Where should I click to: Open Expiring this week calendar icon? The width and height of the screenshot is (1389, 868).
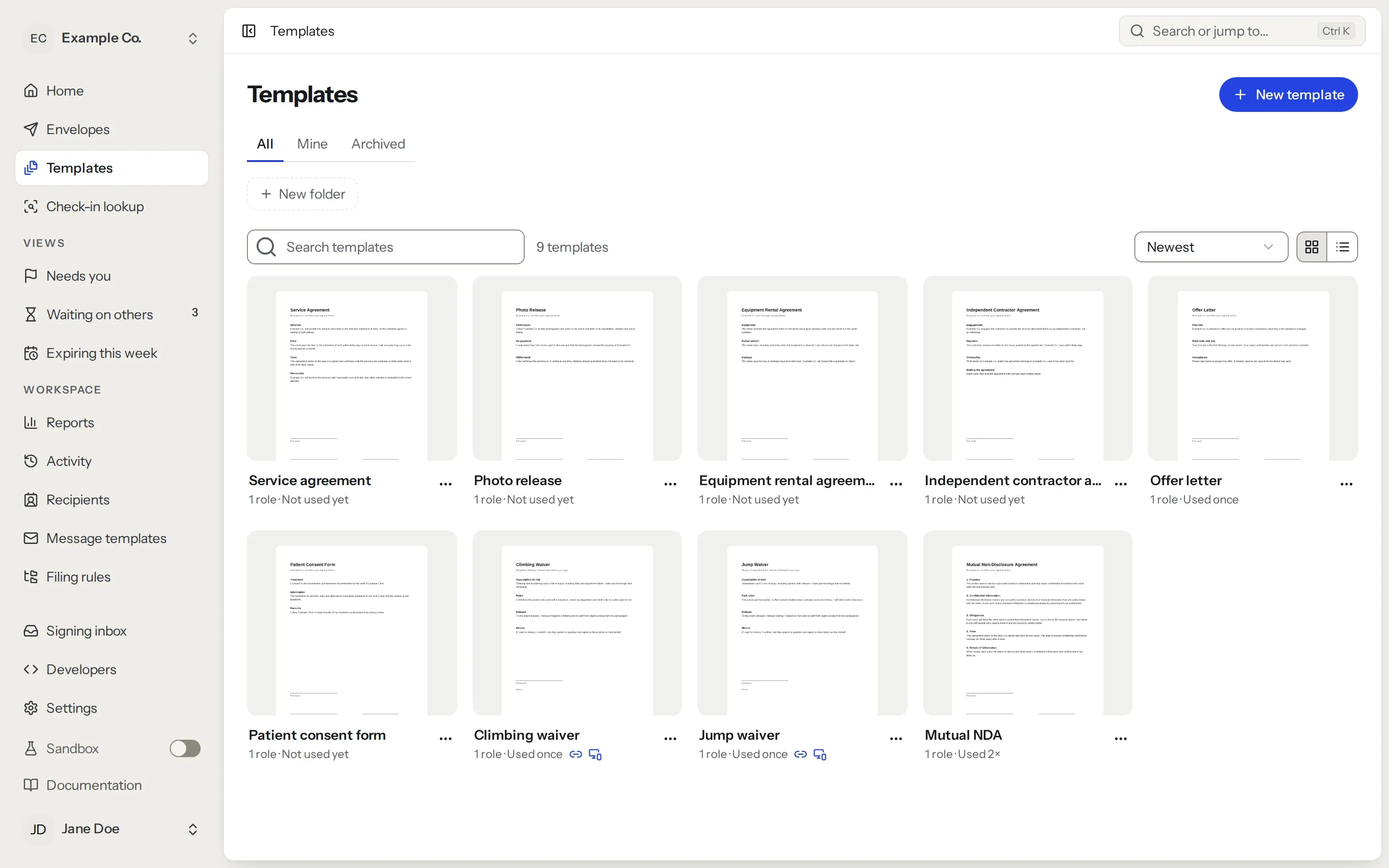click(x=31, y=353)
